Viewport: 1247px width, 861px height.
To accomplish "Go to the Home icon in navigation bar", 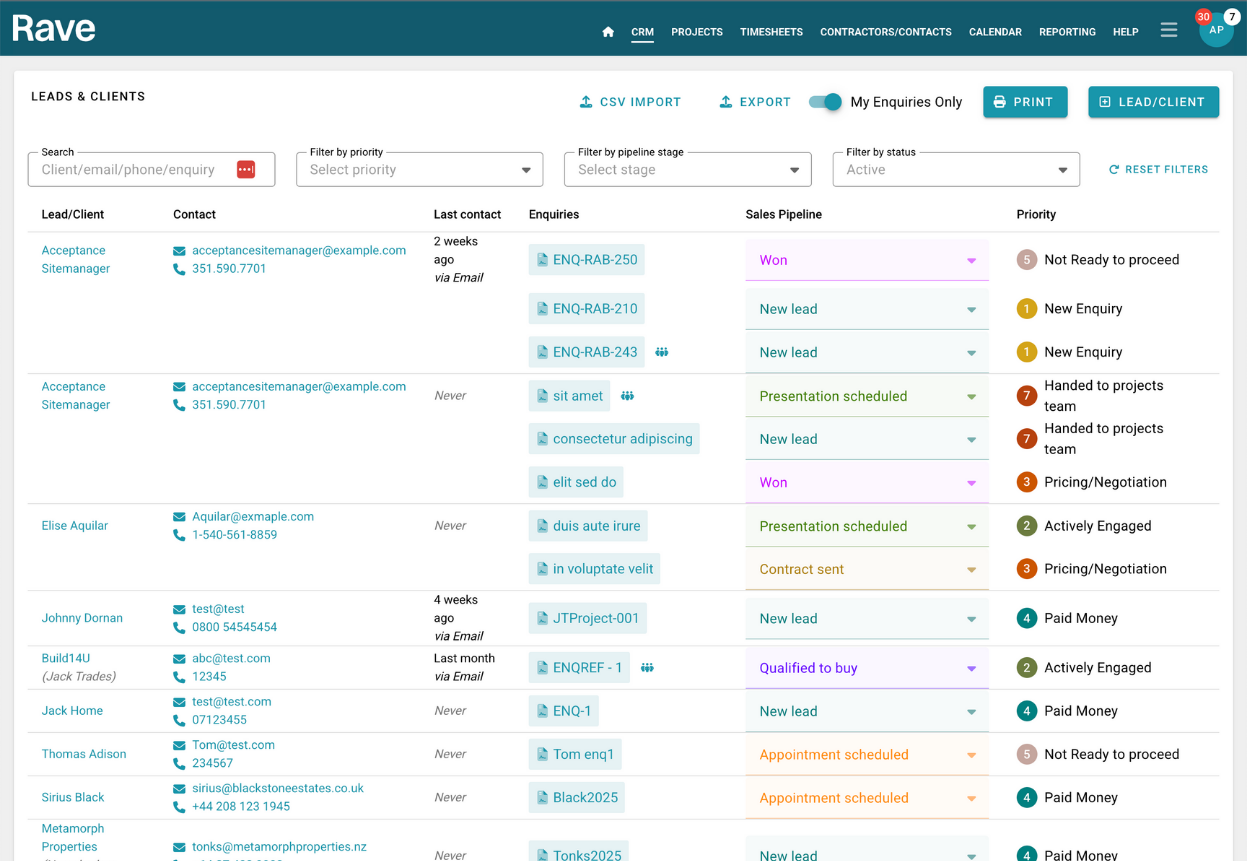I will point(608,32).
